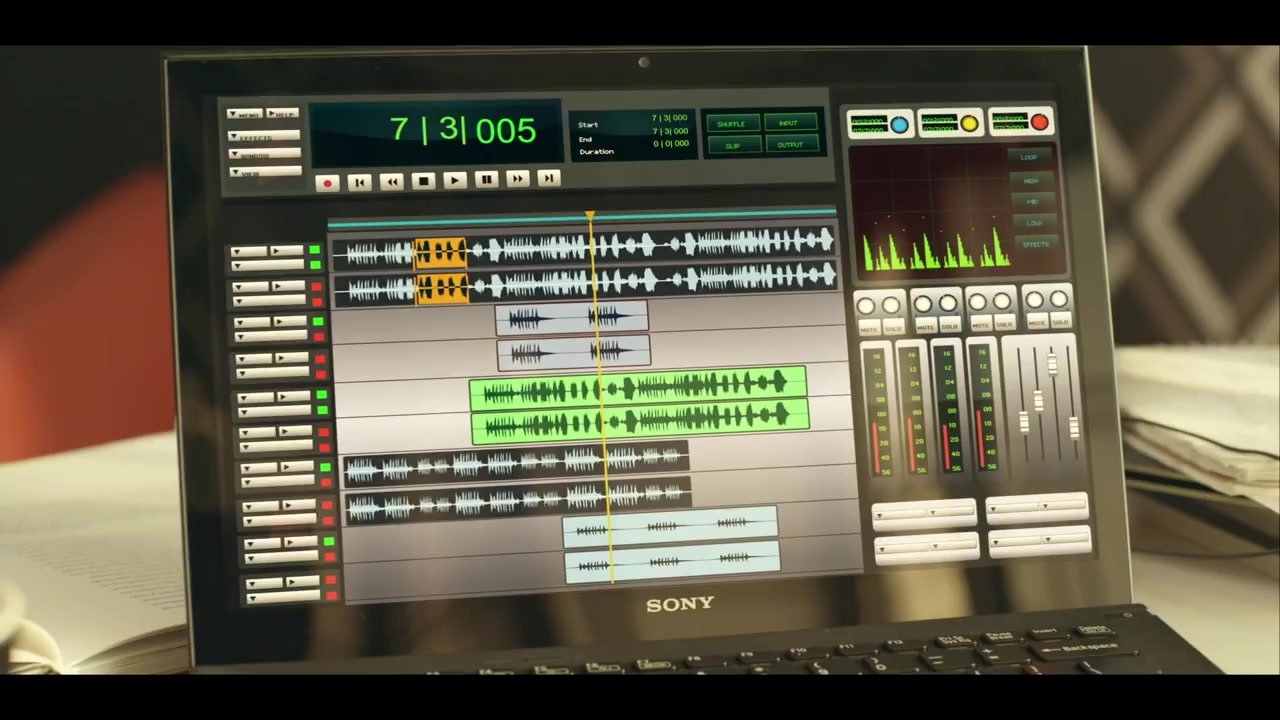
Task: Select the Shuffle edit mode button
Action: point(732,124)
